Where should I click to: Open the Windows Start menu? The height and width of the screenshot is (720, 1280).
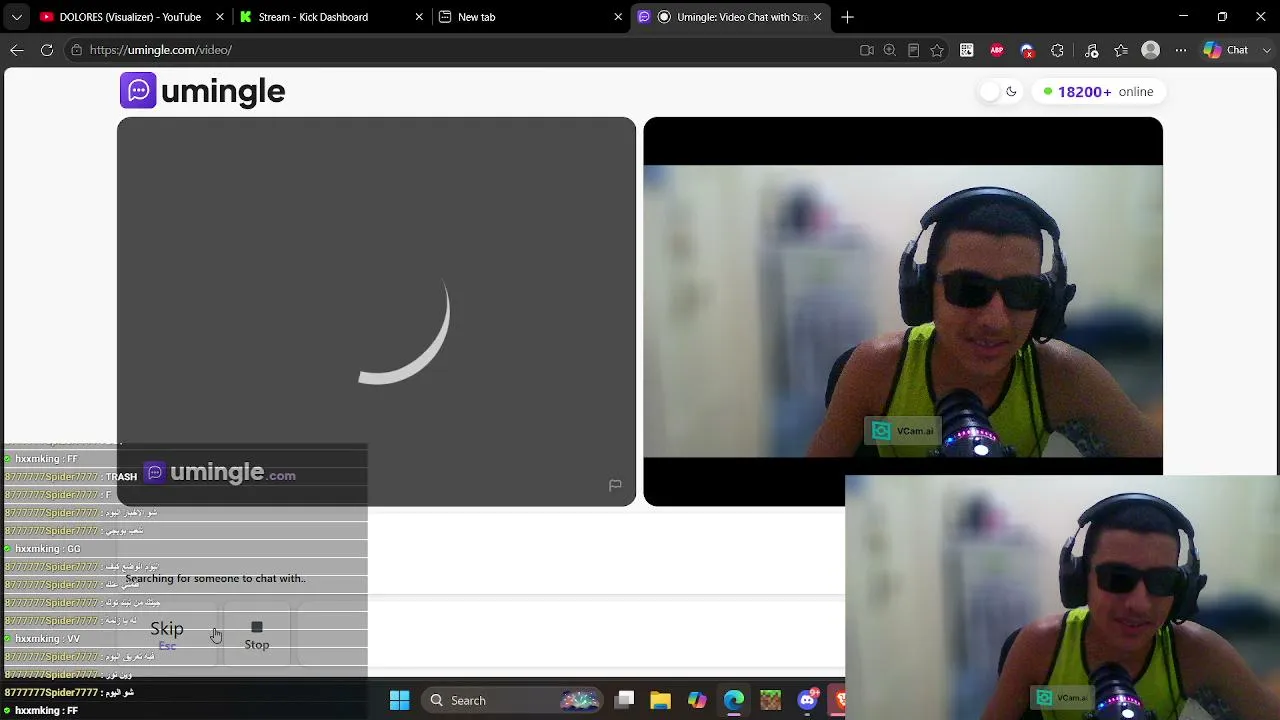coord(399,700)
